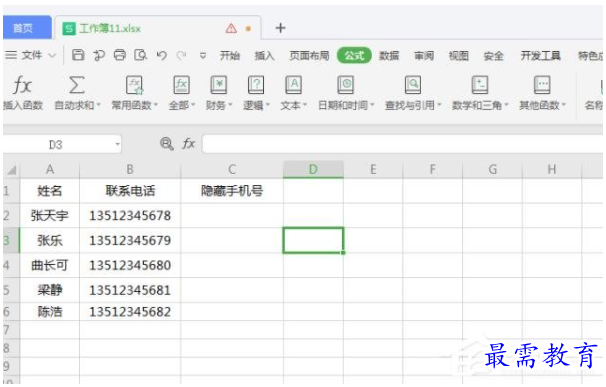Go to the 首页 home tab
This screenshot has height=387, width=606.
click(x=26, y=28)
